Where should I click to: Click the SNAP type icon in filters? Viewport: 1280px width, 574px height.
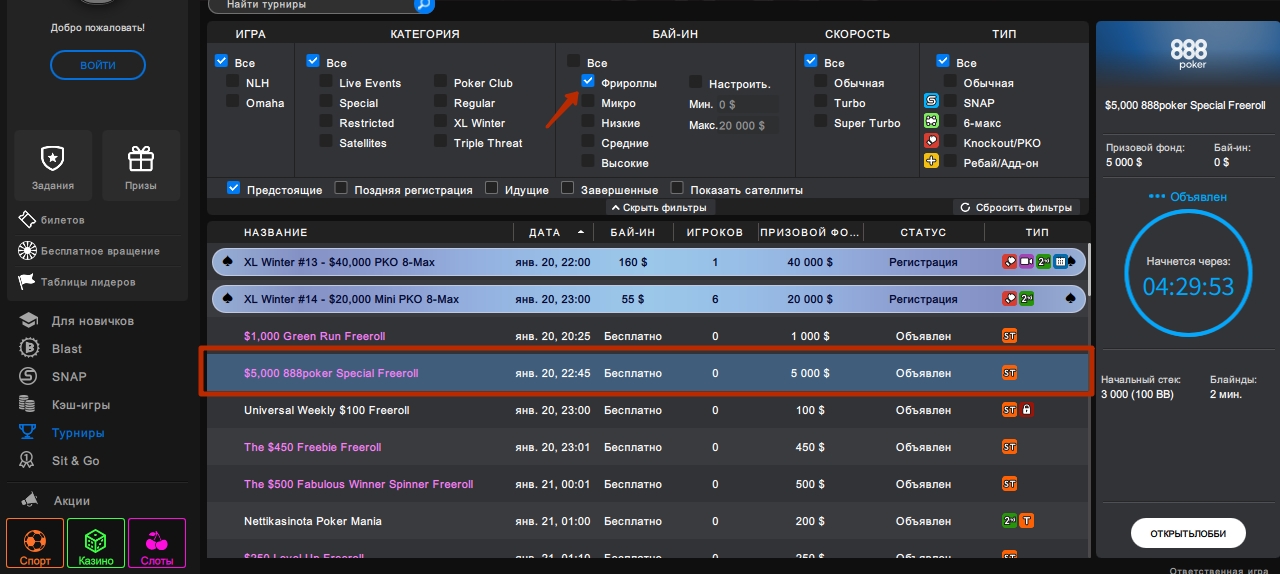pos(931,102)
